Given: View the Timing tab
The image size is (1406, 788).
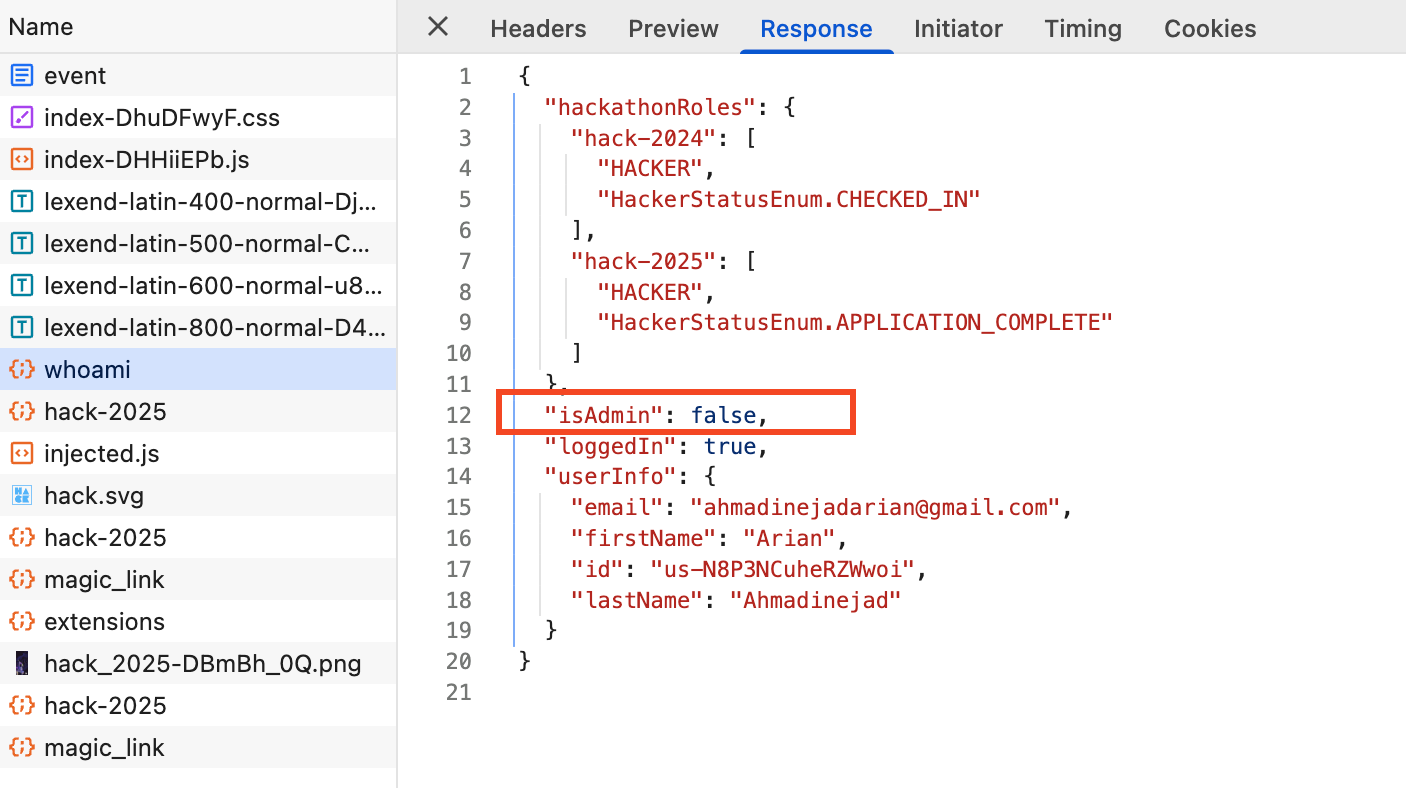Looking at the screenshot, I should [x=1083, y=28].
